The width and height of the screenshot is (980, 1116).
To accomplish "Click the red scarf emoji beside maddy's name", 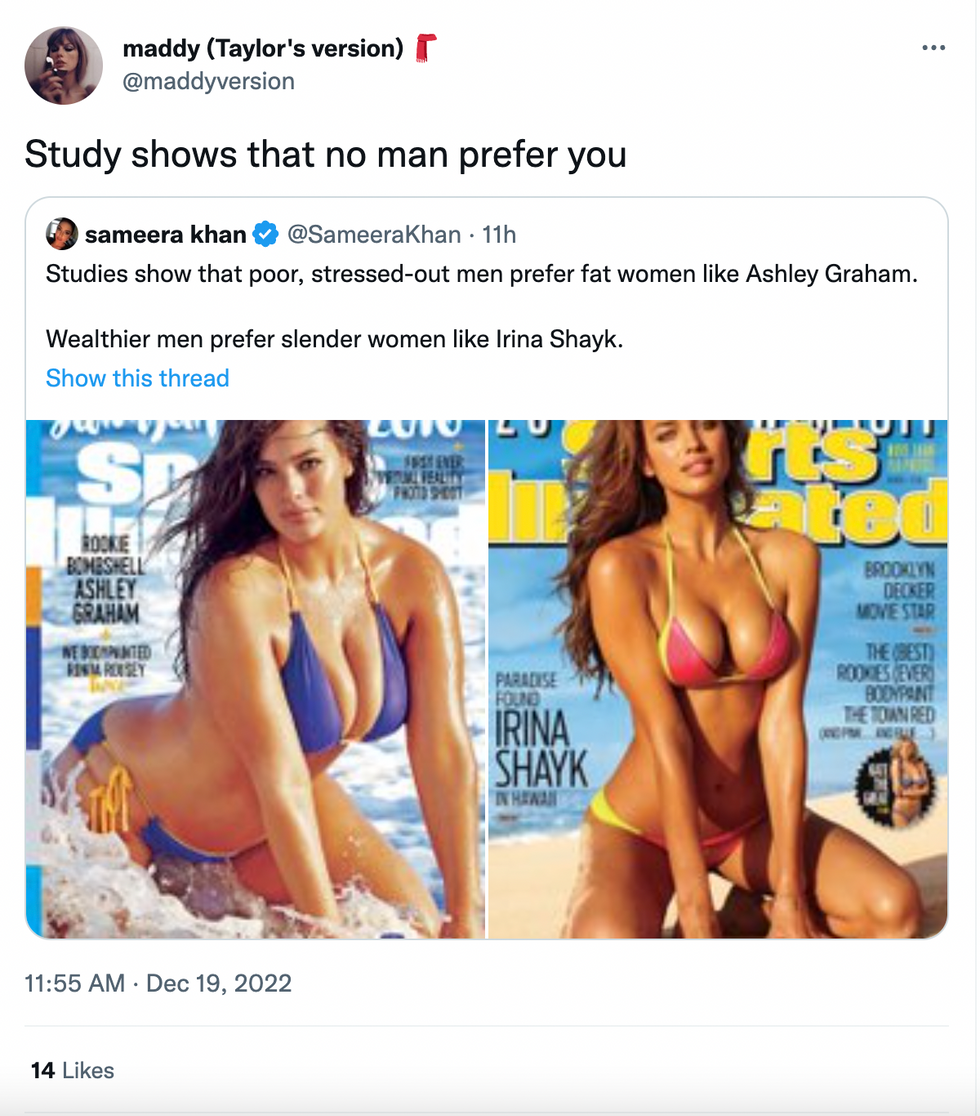I will pos(425,48).
